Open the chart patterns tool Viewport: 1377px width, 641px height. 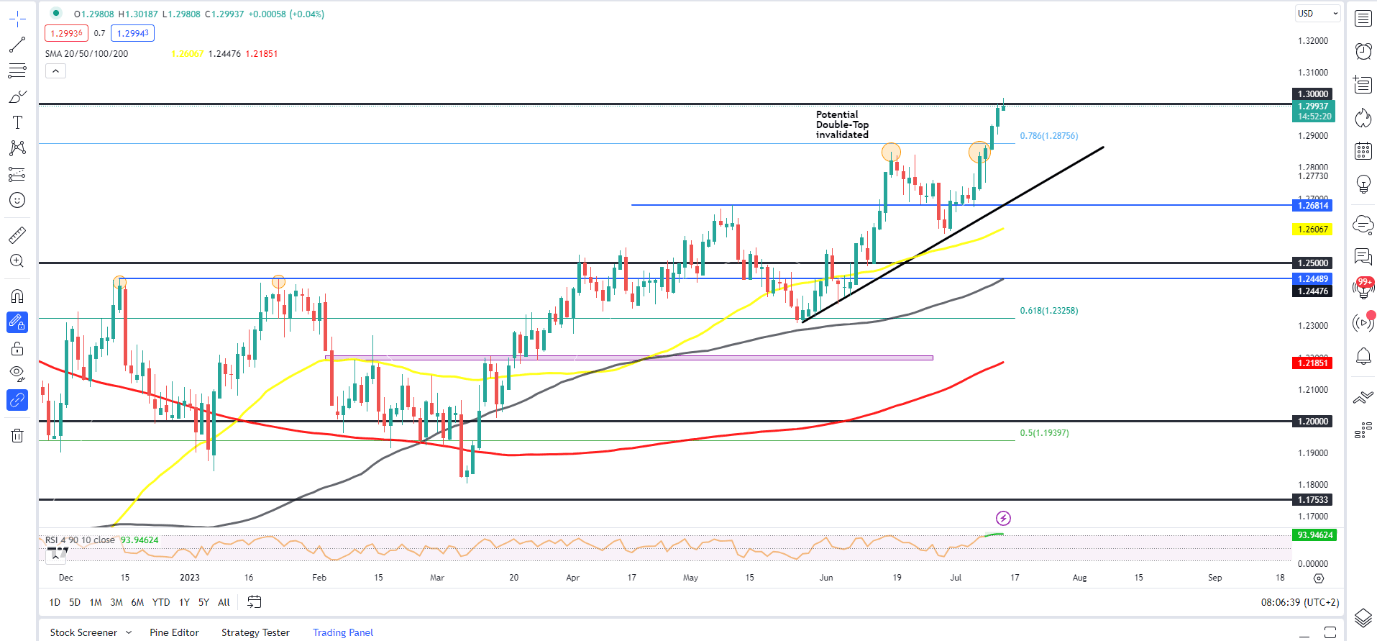[x=17, y=148]
